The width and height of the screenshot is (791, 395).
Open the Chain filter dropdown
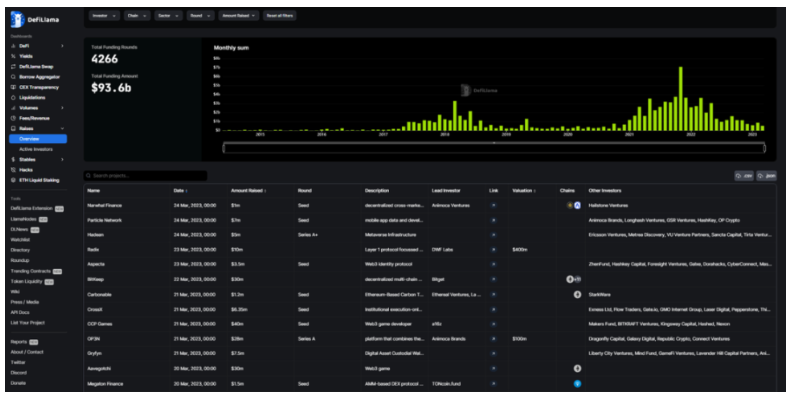click(x=137, y=16)
